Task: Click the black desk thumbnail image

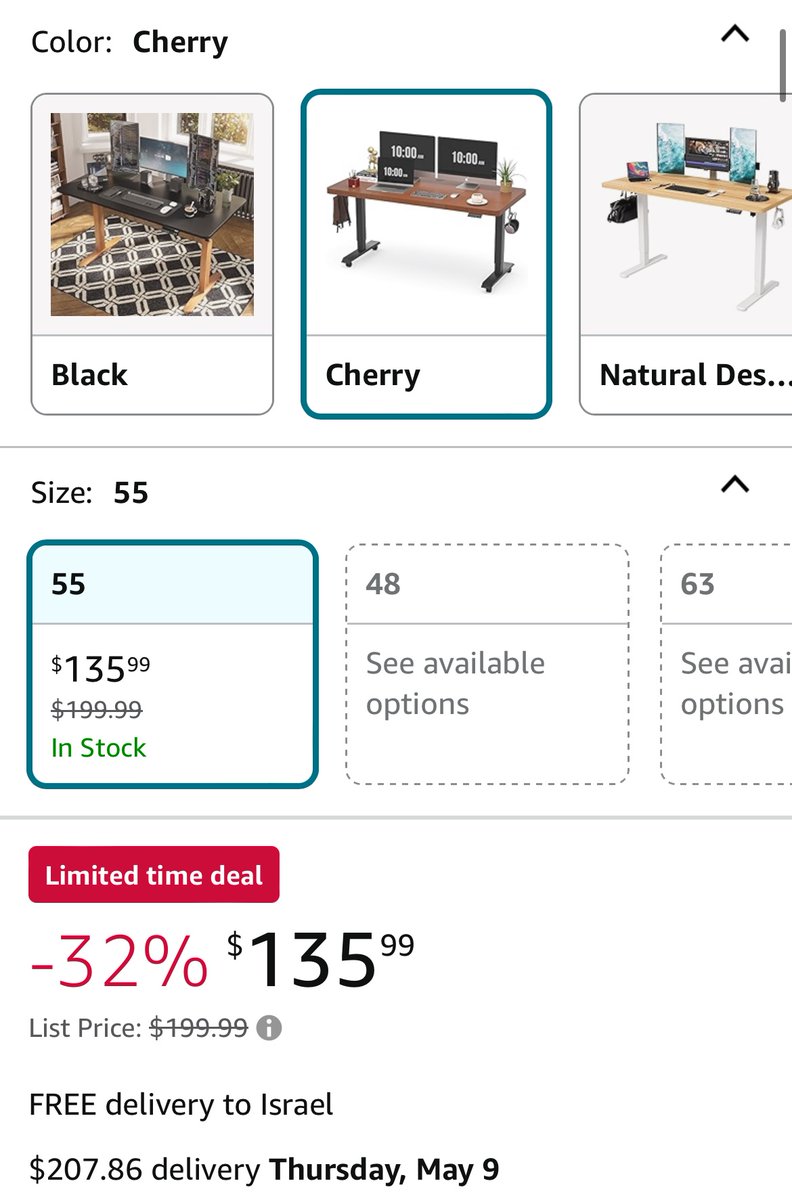Action: pyautogui.click(x=152, y=214)
